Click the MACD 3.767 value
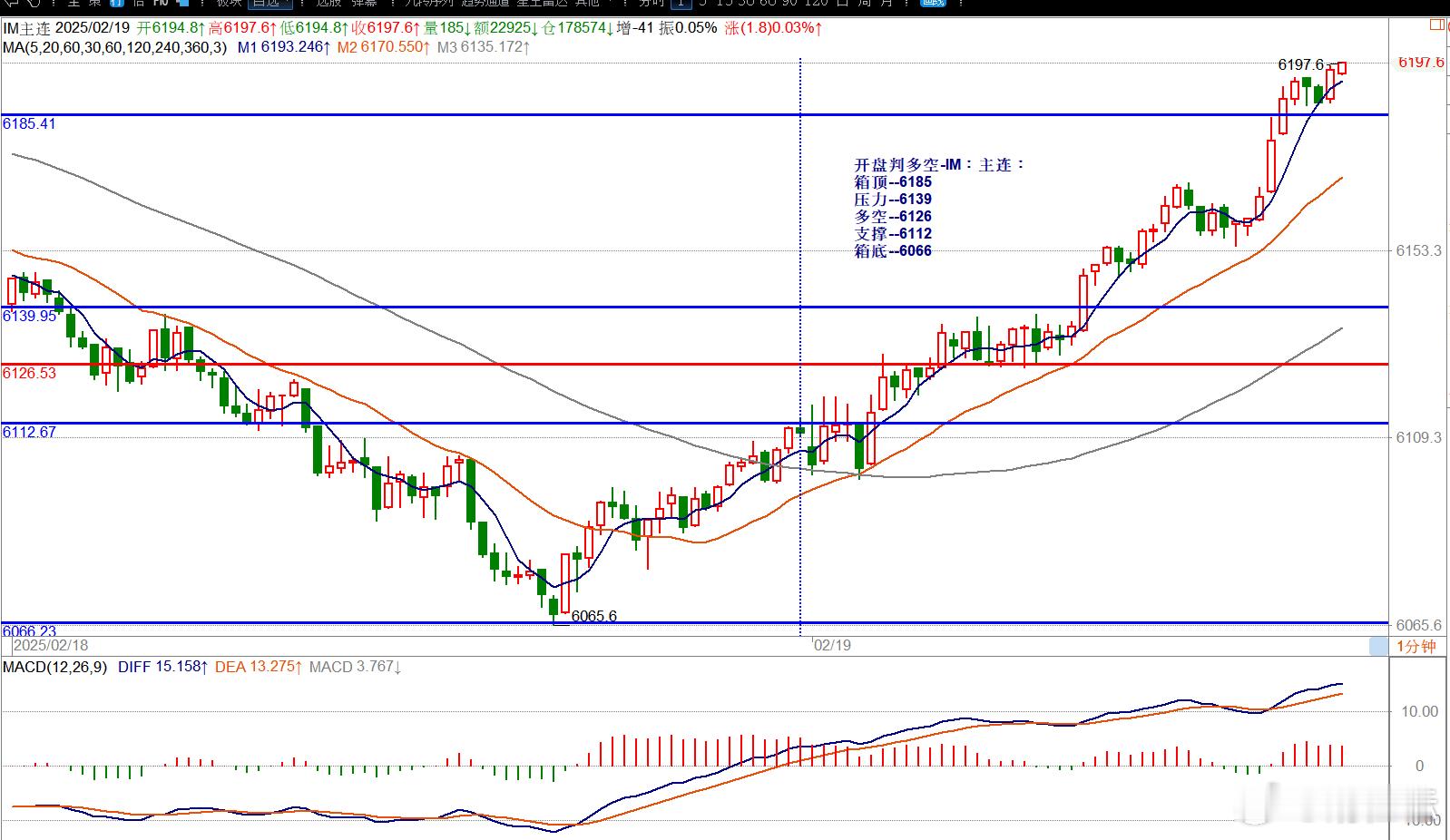The height and width of the screenshot is (840, 1450). point(357,667)
